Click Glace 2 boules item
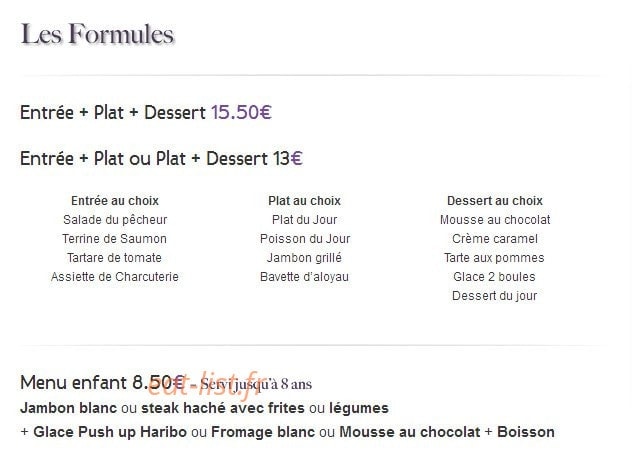Screen dimensions: 632x462 pyautogui.click(x=495, y=277)
